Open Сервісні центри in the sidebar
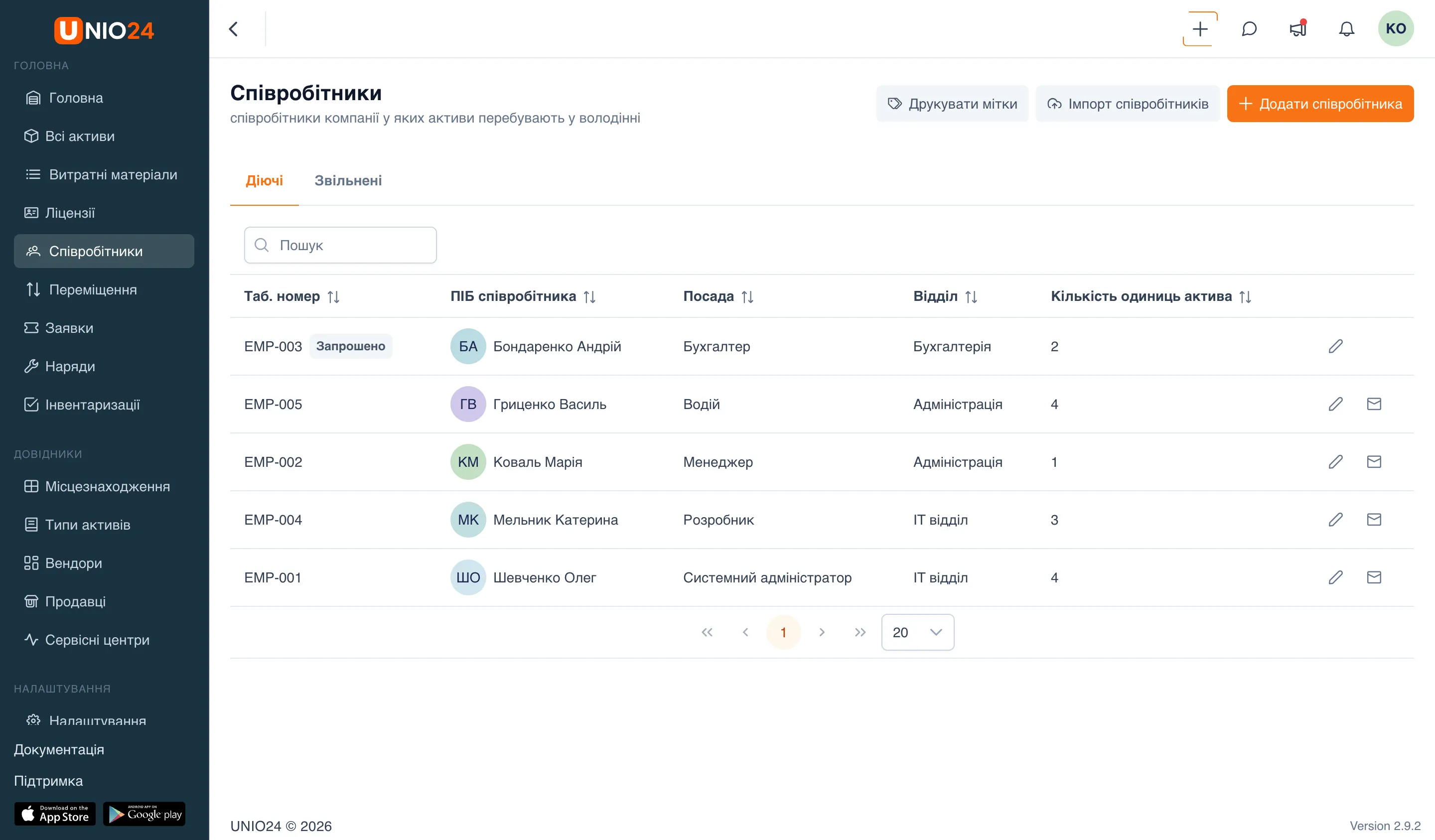Viewport: 1435px width, 840px height. click(x=104, y=640)
